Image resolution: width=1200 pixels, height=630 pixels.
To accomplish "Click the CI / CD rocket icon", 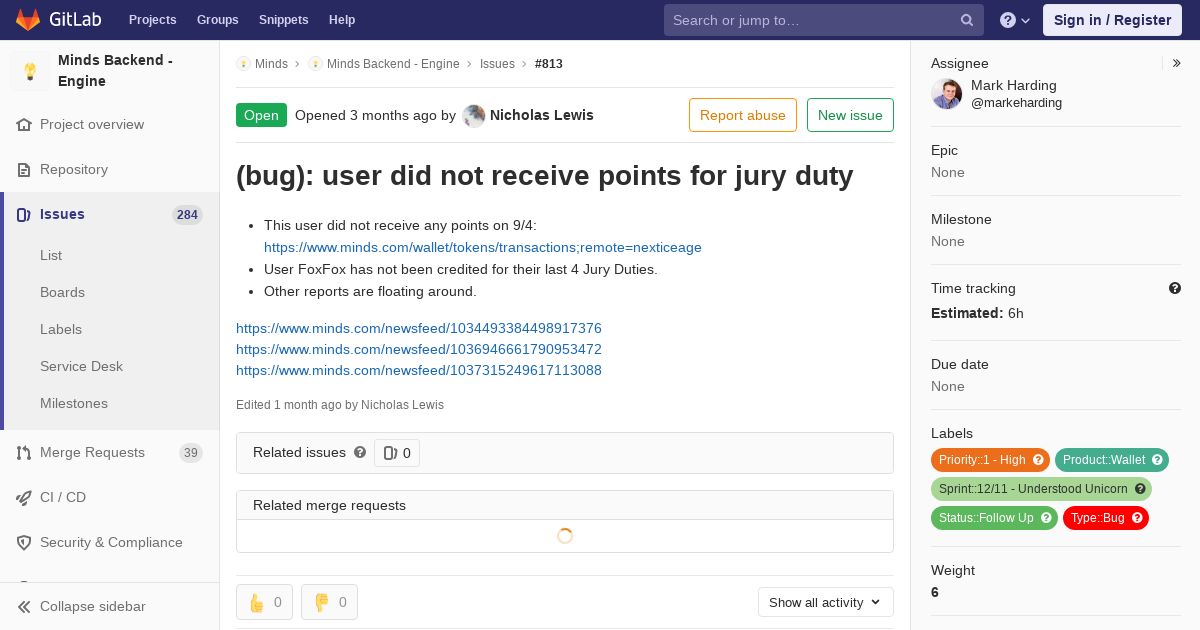I will (x=24, y=498).
